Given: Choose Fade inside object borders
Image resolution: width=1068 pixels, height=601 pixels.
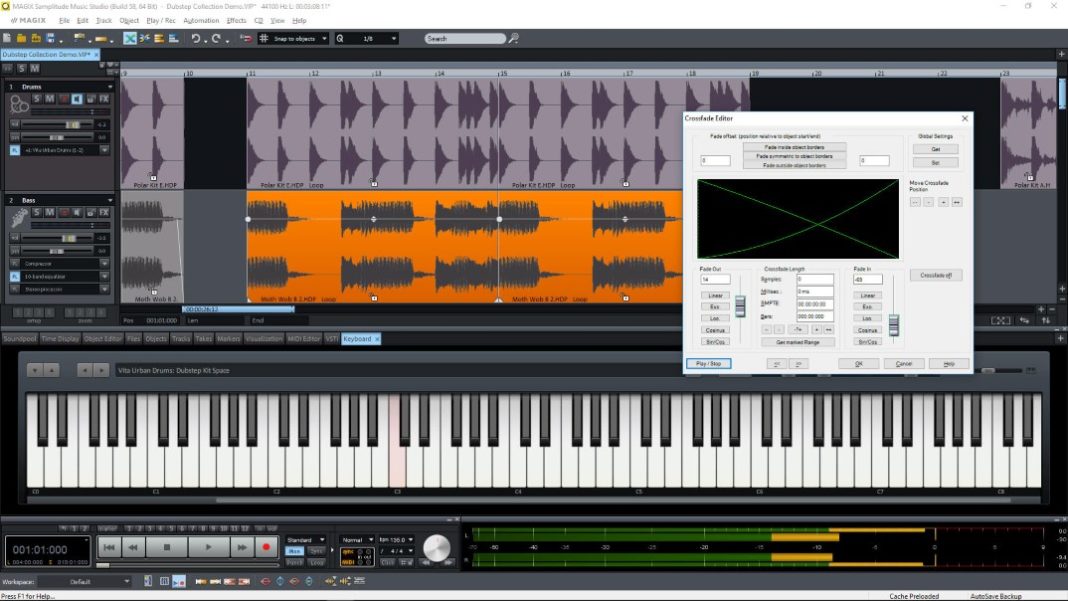Looking at the screenshot, I should pyautogui.click(x=794, y=147).
